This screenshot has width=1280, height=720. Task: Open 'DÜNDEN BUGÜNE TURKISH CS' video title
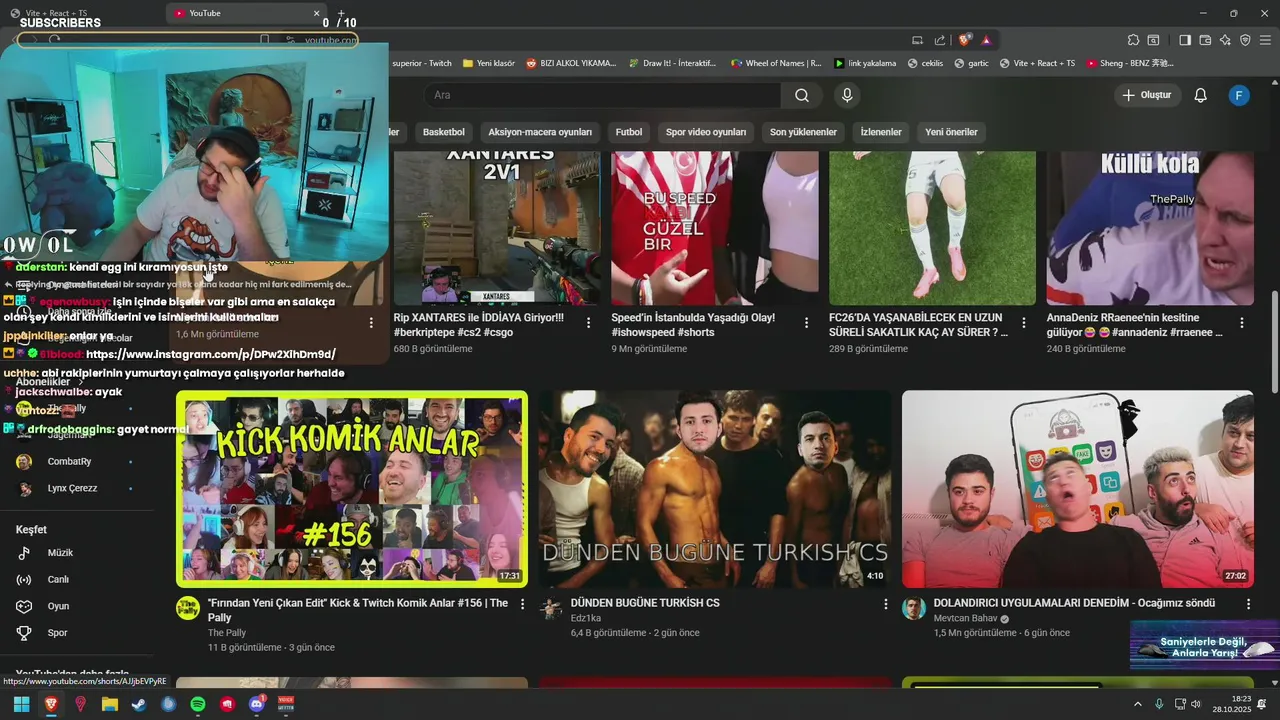click(x=645, y=603)
